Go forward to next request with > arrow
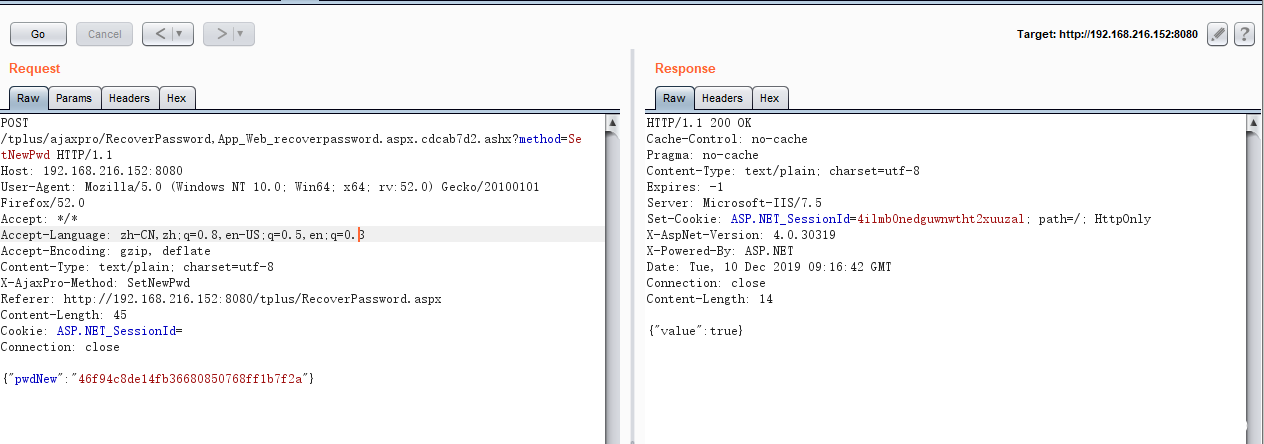Screen dimensions: 1264x444 click(x=219, y=34)
